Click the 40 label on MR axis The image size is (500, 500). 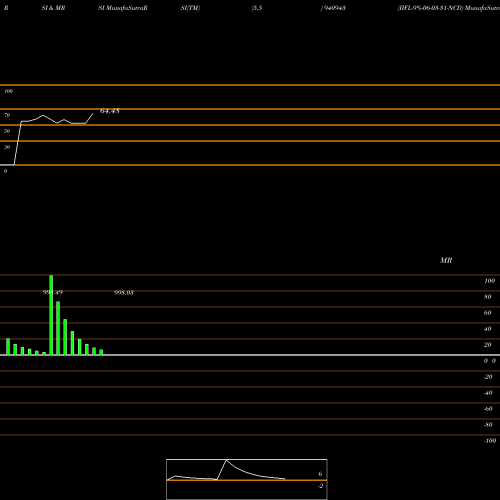[488, 329]
